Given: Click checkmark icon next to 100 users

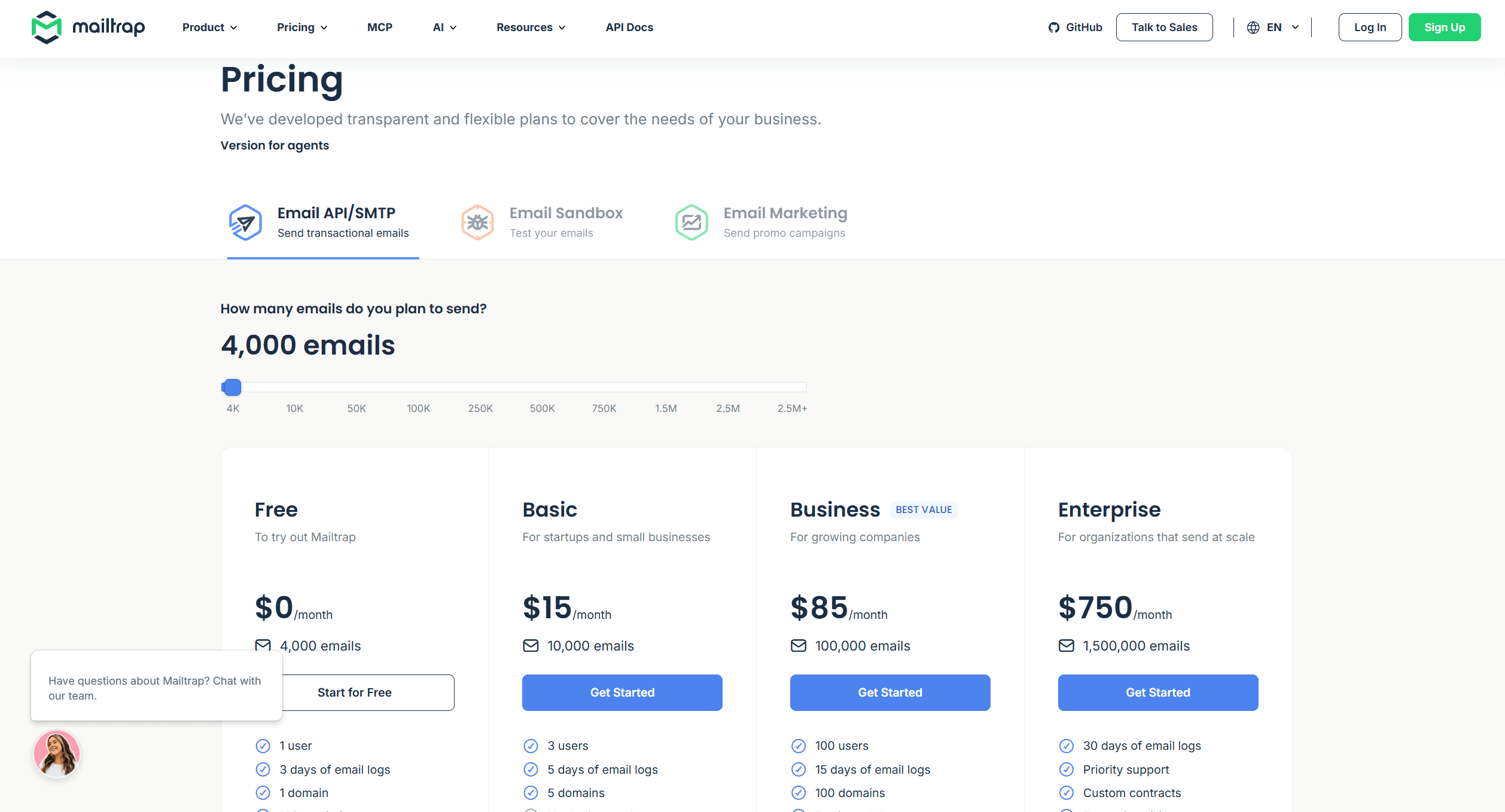Looking at the screenshot, I should tap(799, 746).
